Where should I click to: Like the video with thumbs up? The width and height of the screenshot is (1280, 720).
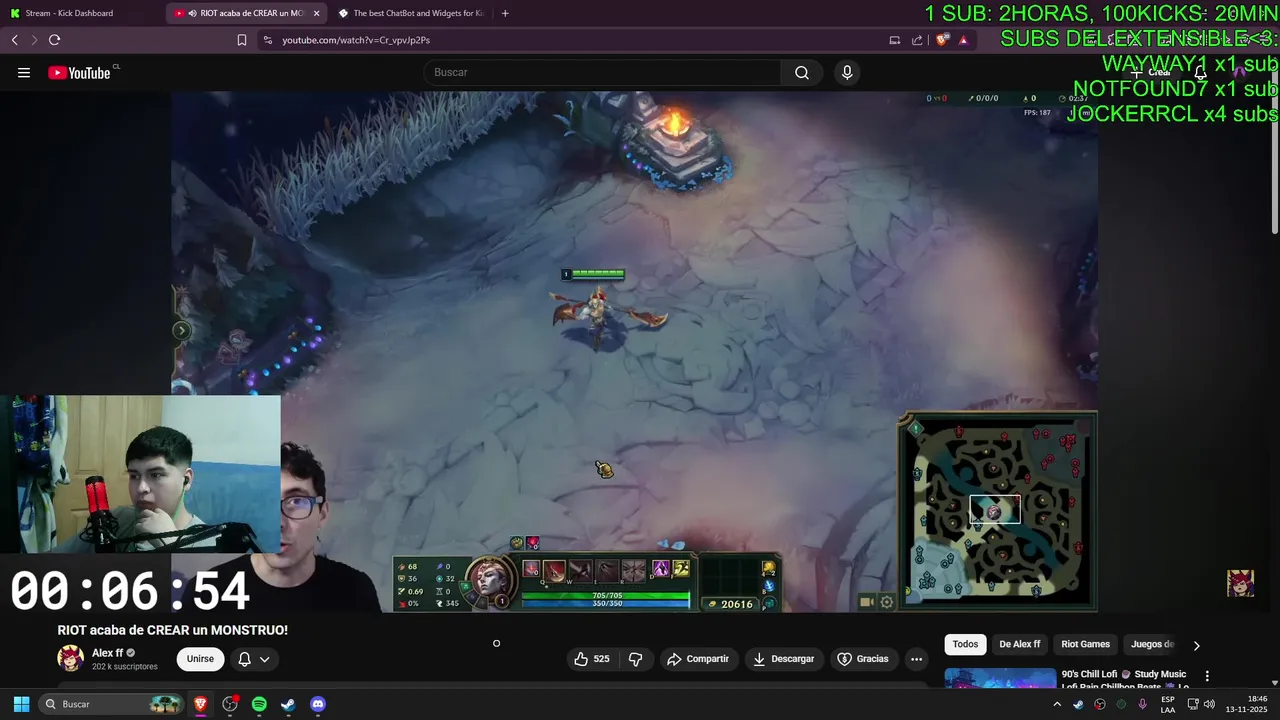[592, 659]
